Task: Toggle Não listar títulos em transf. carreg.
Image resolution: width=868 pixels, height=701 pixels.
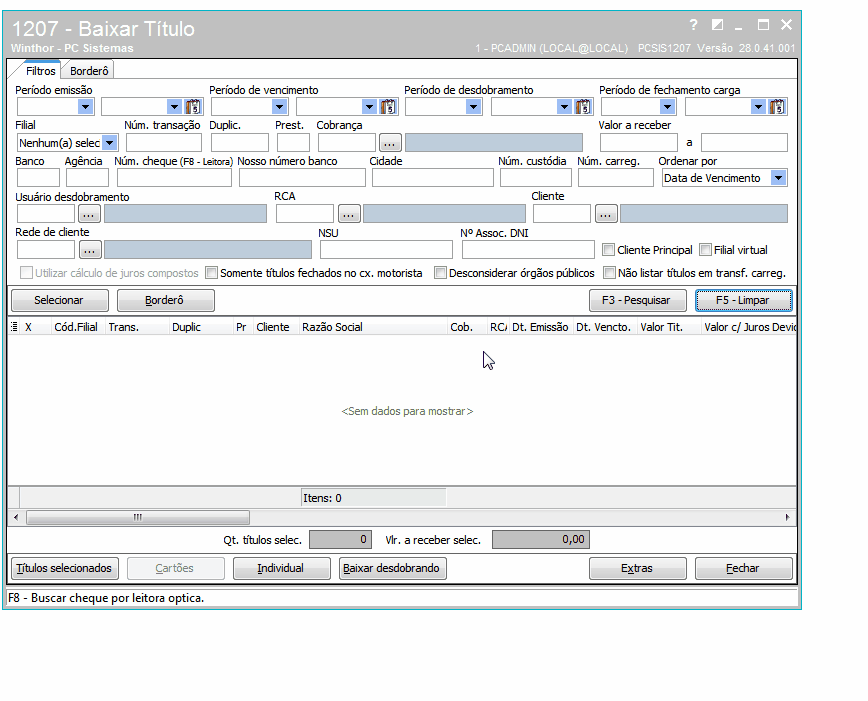Action: click(x=609, y=272)
